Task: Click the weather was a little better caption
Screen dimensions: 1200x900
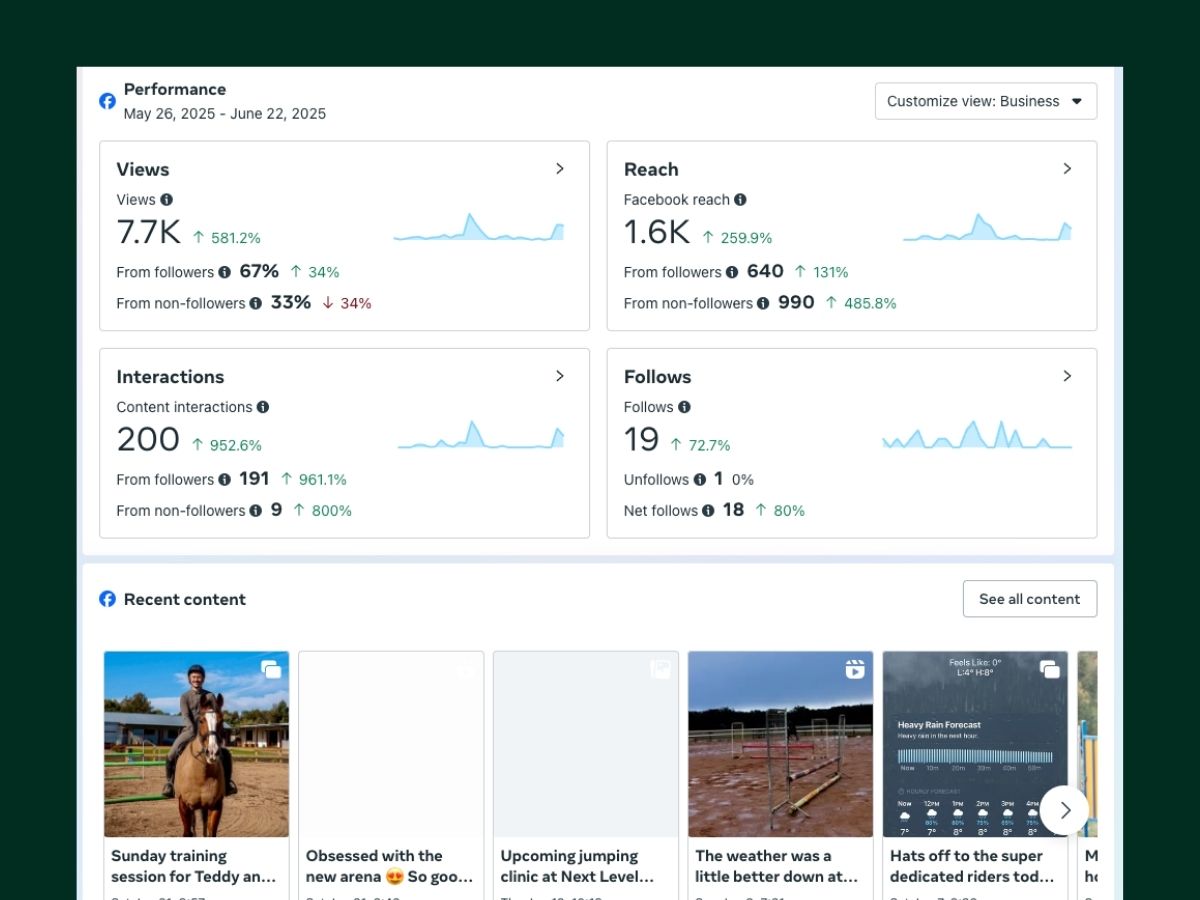Action: pyautogui.click(x=777, y=866)
